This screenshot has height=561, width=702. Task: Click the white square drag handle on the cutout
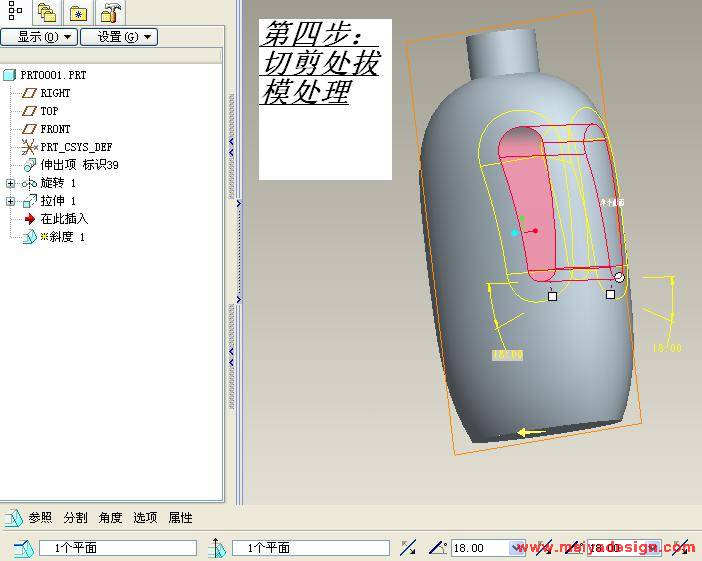coord(553,297)
